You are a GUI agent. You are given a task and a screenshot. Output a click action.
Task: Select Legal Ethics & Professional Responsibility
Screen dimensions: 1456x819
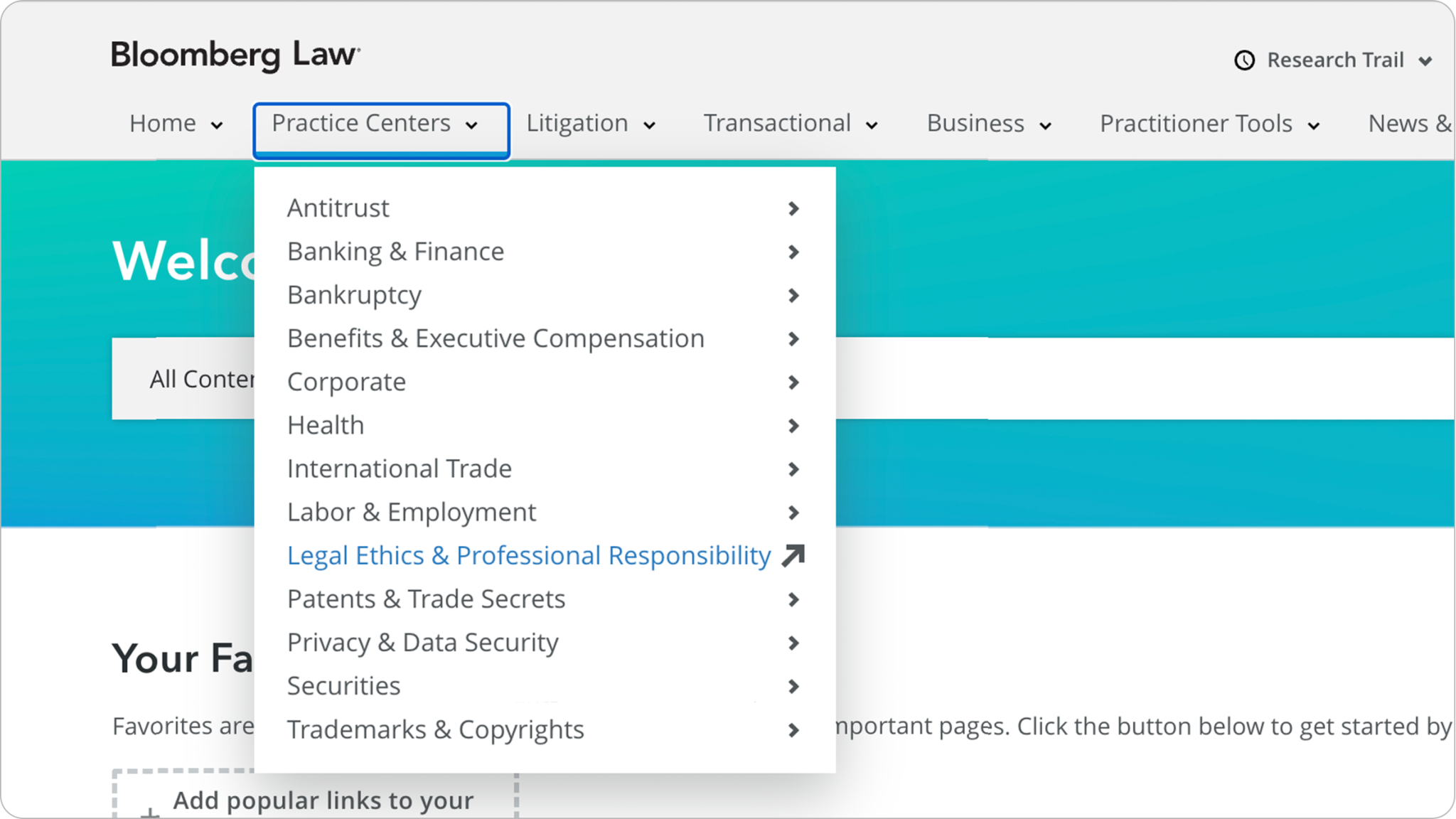pos(528,555)
